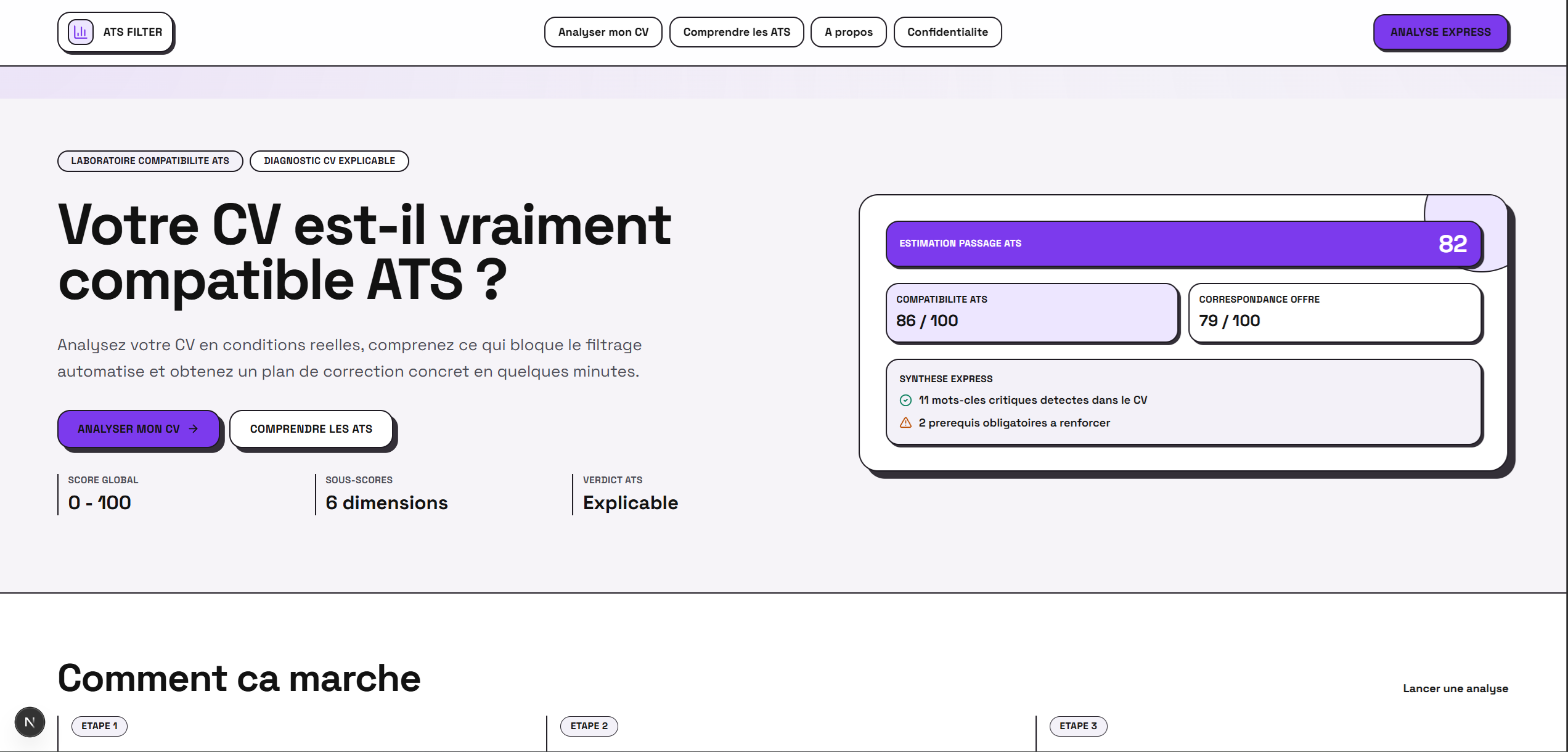
Task: Click the DIAGNOSTIC CV EXPLICABLE badge
Action: 329,161
